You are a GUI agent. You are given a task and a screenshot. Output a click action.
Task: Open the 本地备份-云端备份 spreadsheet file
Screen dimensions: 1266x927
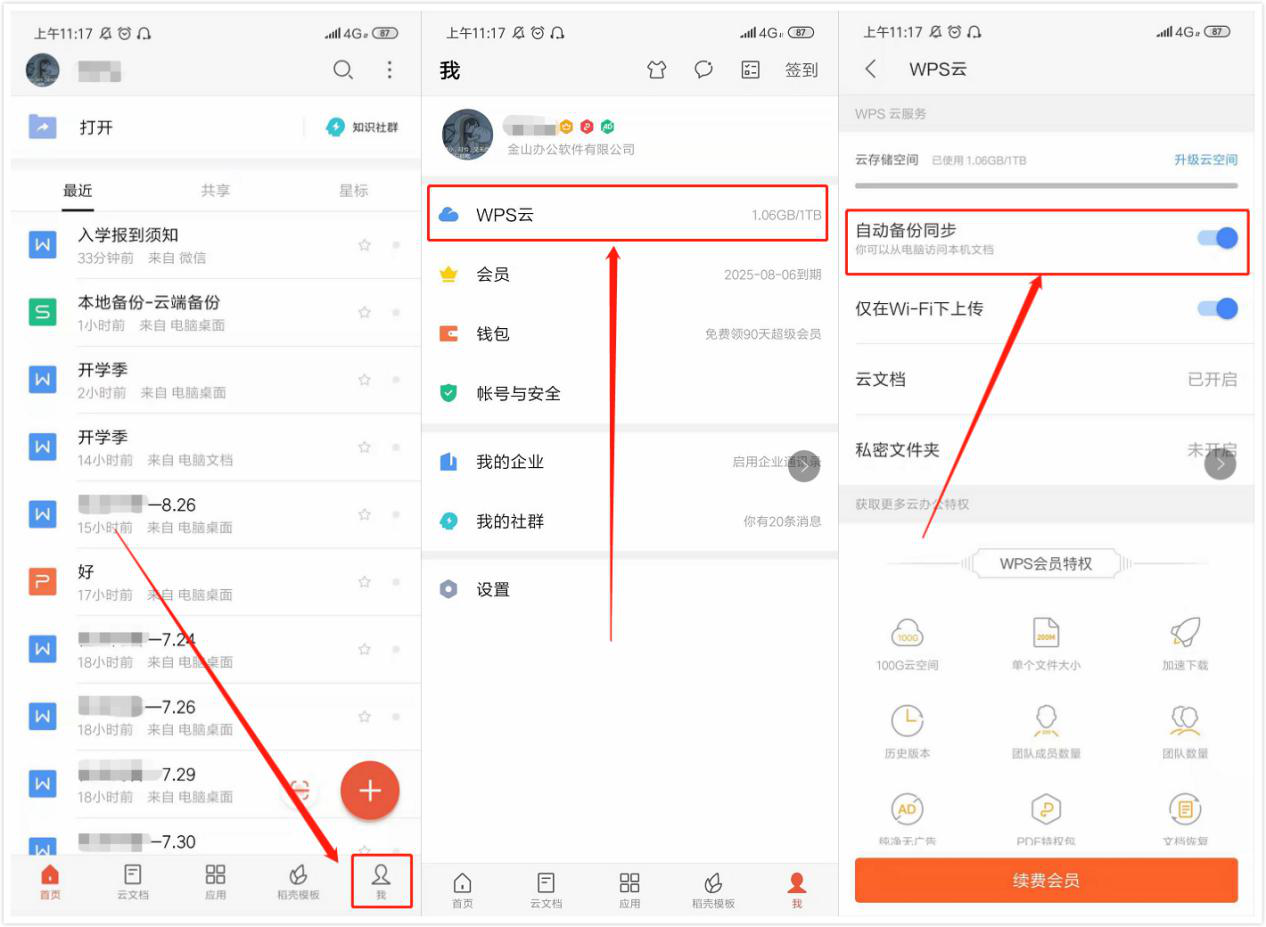[149, 312]
